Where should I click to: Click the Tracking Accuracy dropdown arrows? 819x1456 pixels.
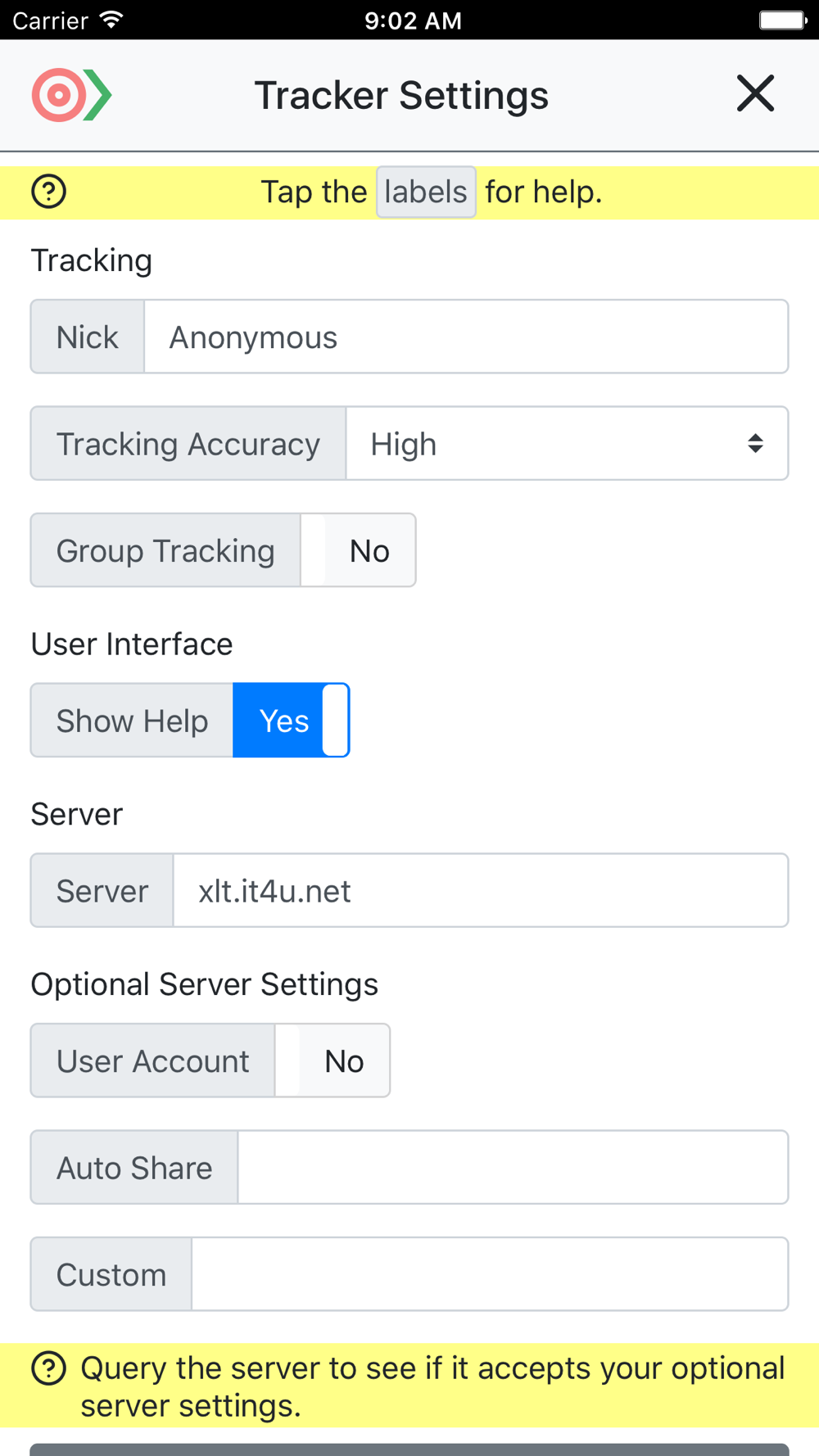point(755,444)
